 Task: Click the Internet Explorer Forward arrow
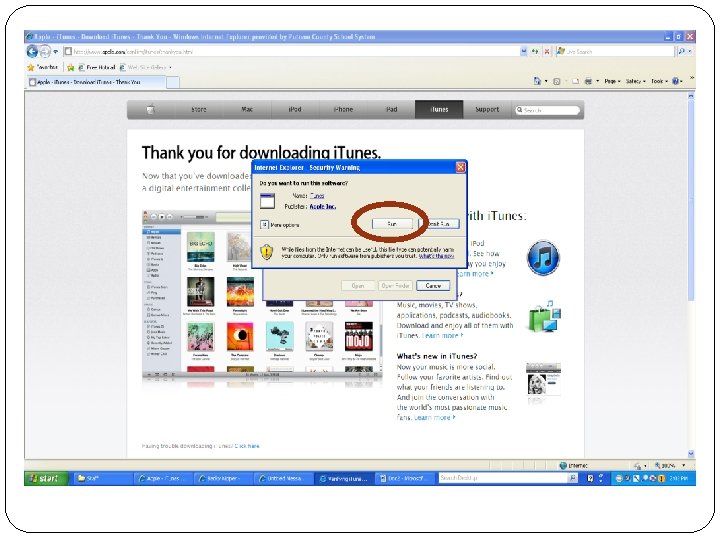pyautogui.click(x=45, y=52)
